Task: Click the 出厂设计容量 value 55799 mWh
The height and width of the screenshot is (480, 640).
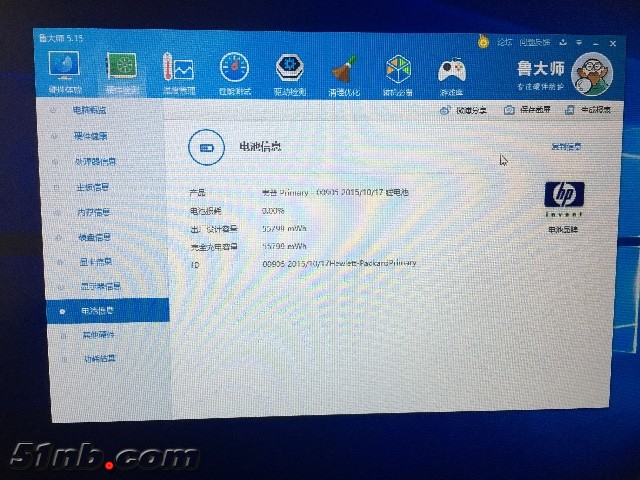Action: [x=284, y=229]
